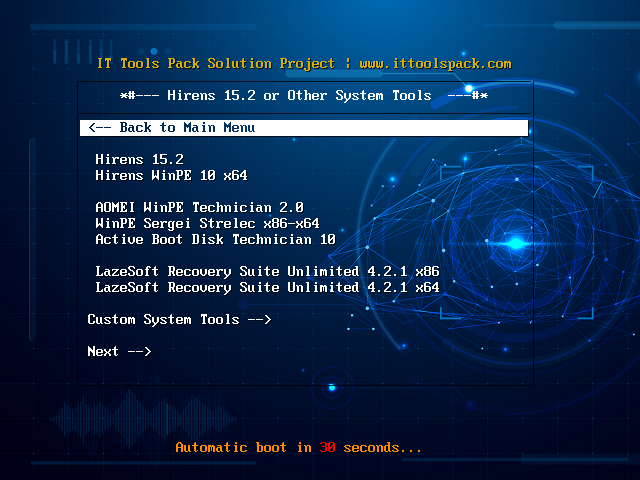Boot Hirens WinPE 10 x64
The image size is (640, 480).
(171, 176)
